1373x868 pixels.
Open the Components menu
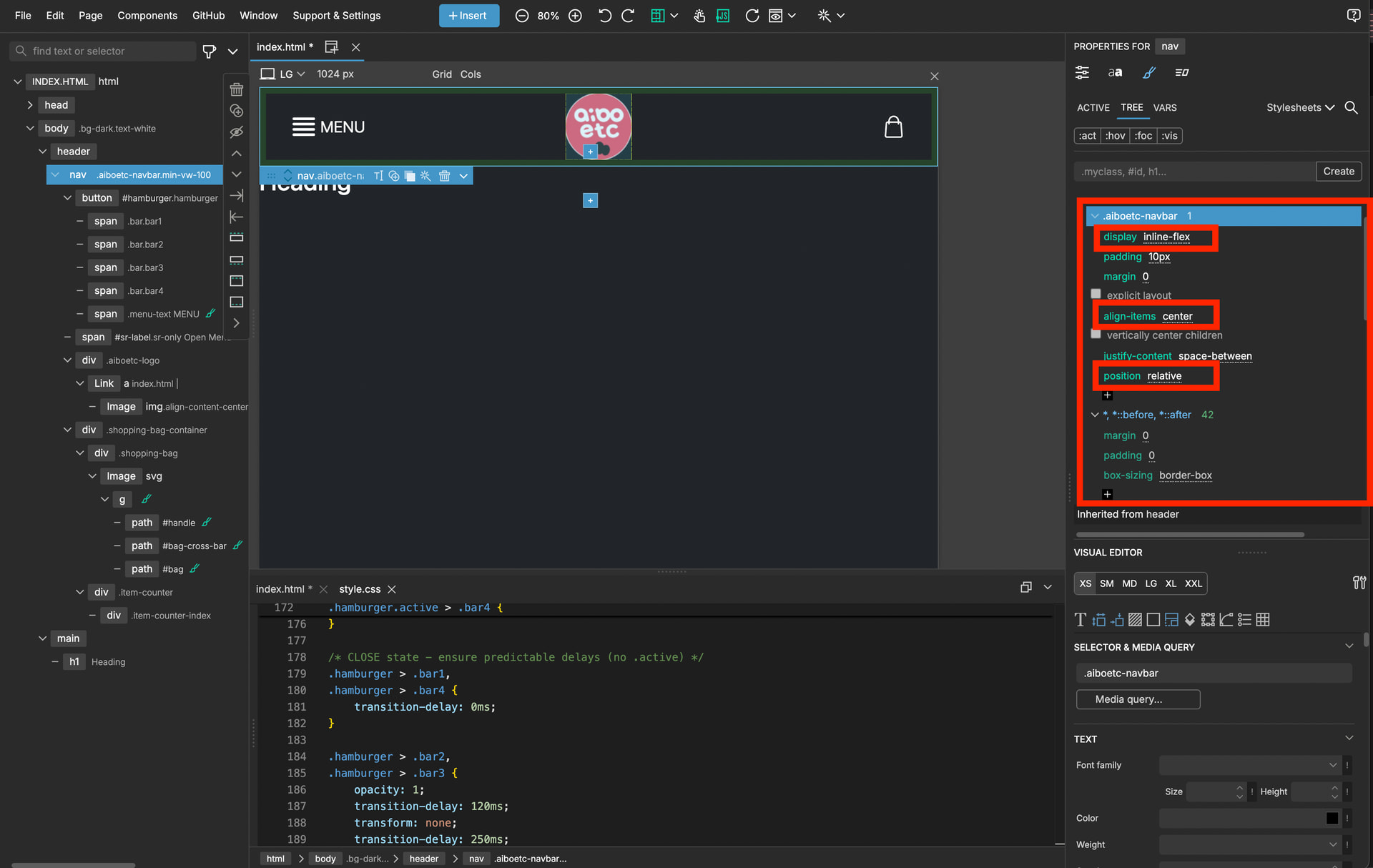tap(147, 16)
